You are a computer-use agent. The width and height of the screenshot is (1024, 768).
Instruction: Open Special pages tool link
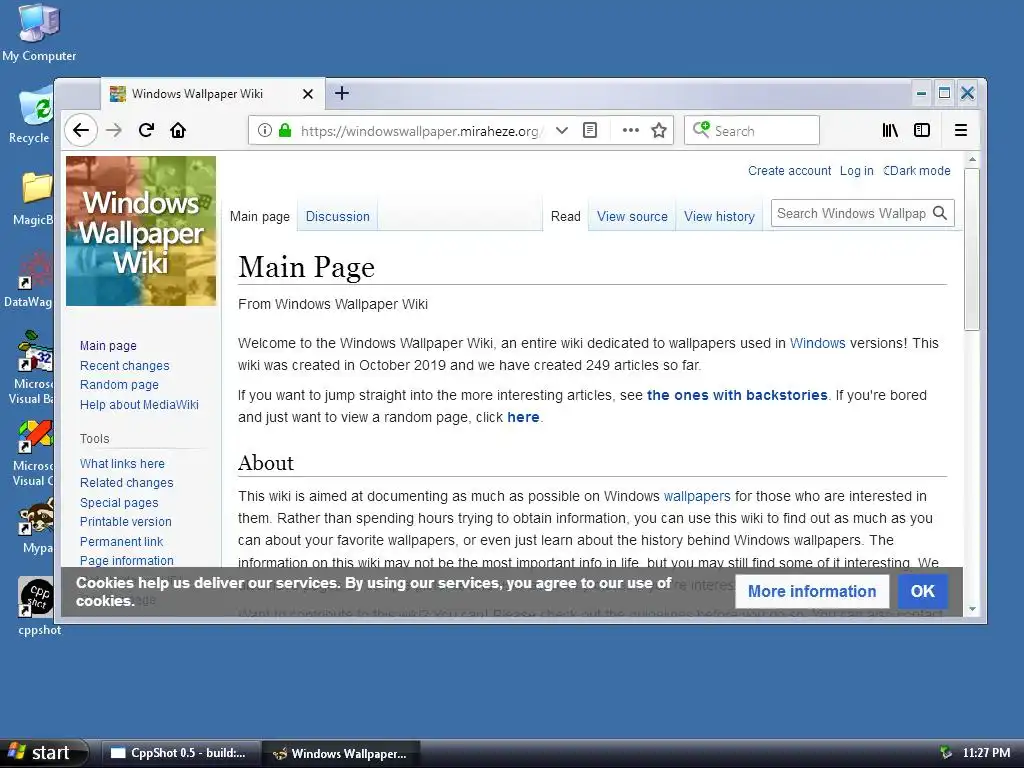pos(119,502)
